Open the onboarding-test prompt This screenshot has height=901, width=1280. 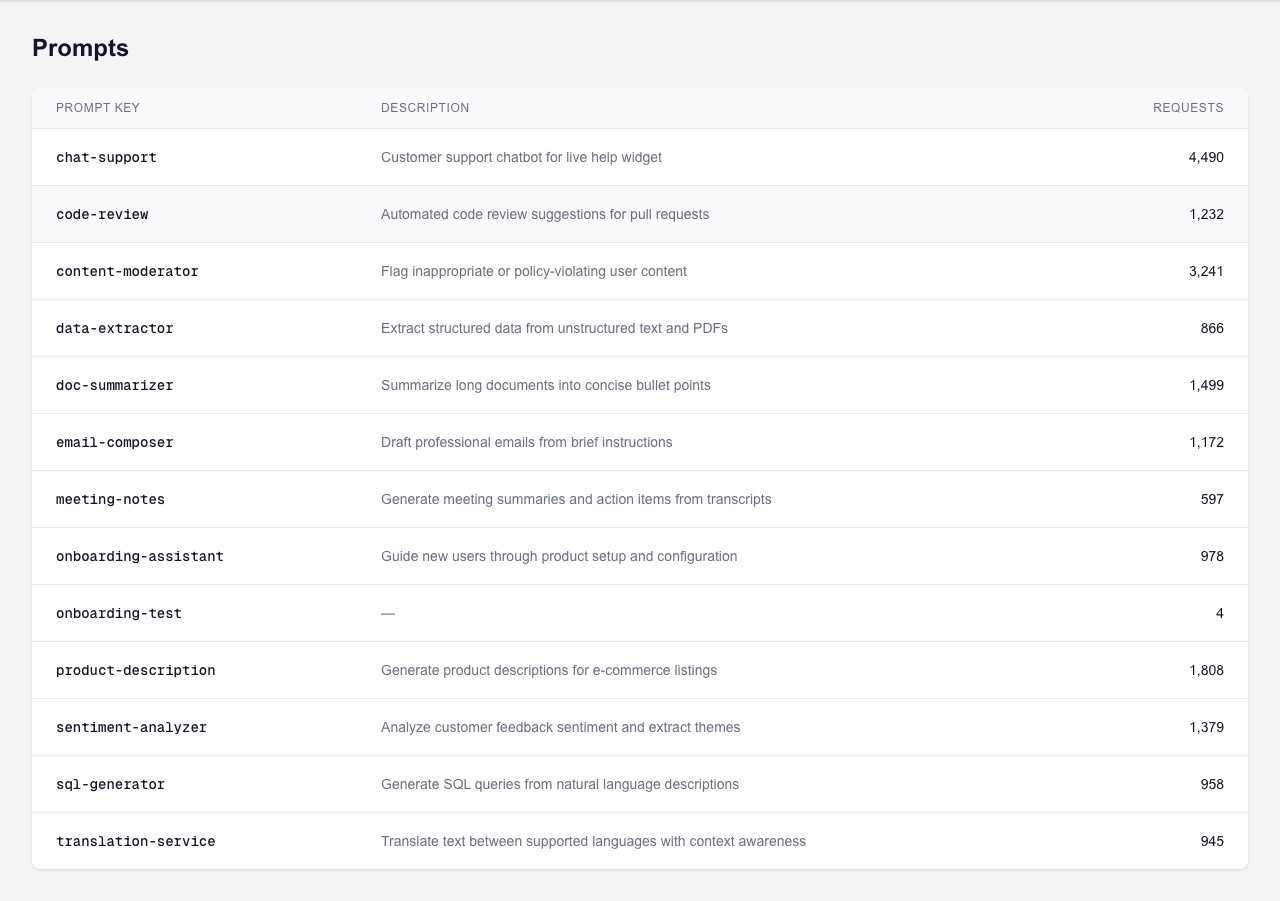(118, 613)
